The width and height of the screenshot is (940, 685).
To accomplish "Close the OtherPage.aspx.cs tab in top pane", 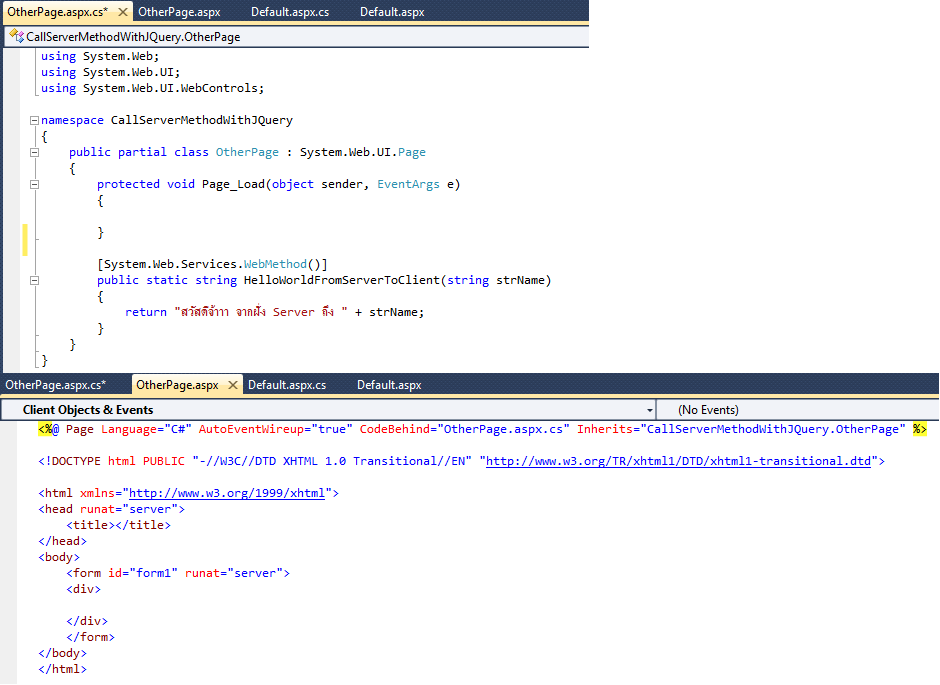I will click(122, 12).
